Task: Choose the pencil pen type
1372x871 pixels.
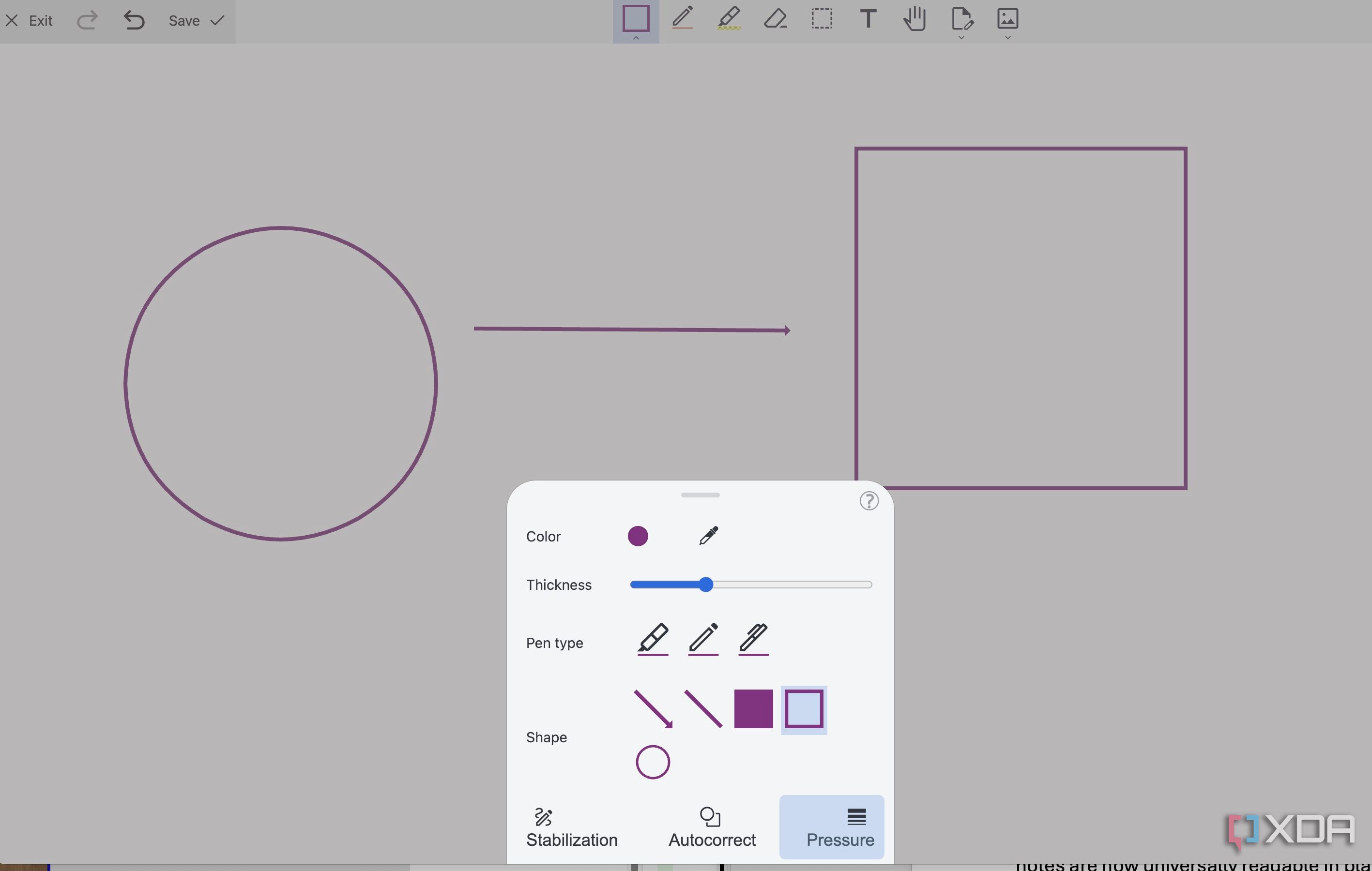Action: click(703, 639)
